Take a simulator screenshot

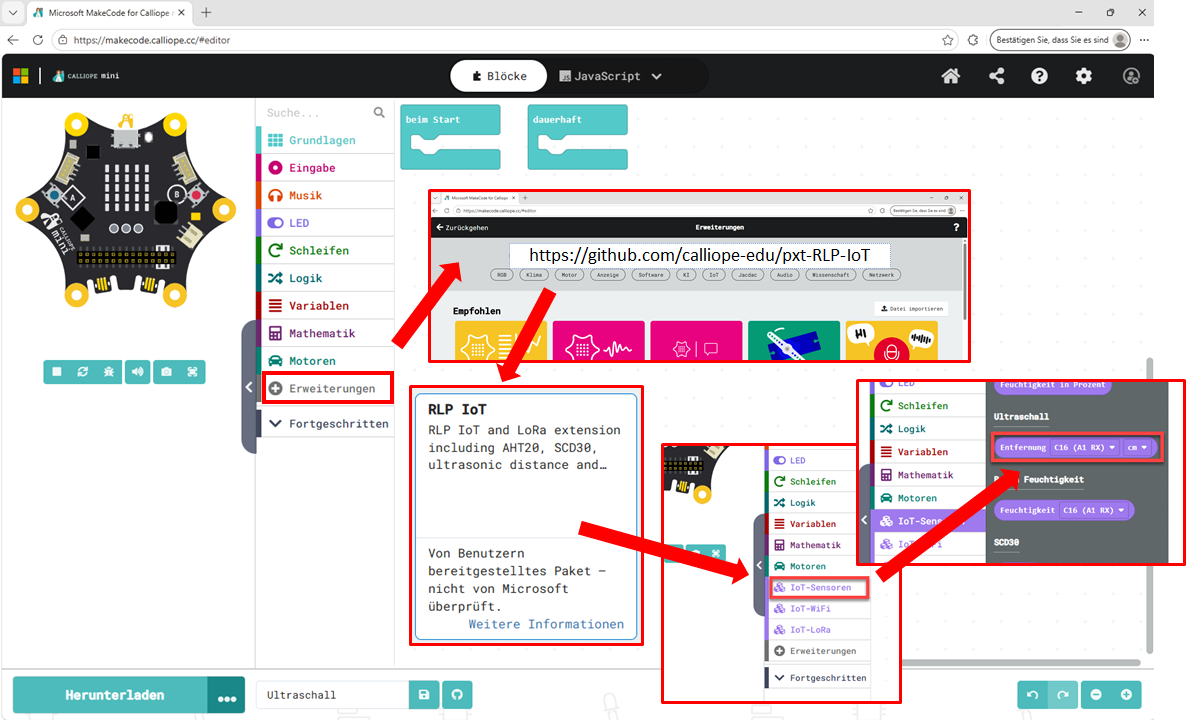pos(166,372)
